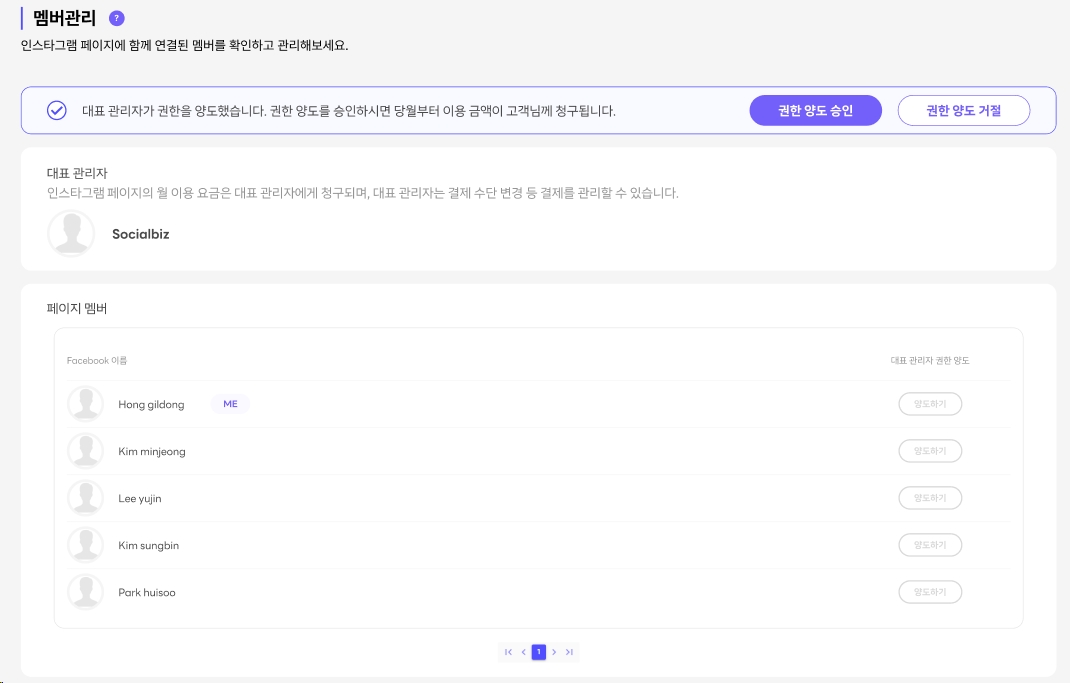Click Kim minjeong's avatar icon

[x=85, y=451]
